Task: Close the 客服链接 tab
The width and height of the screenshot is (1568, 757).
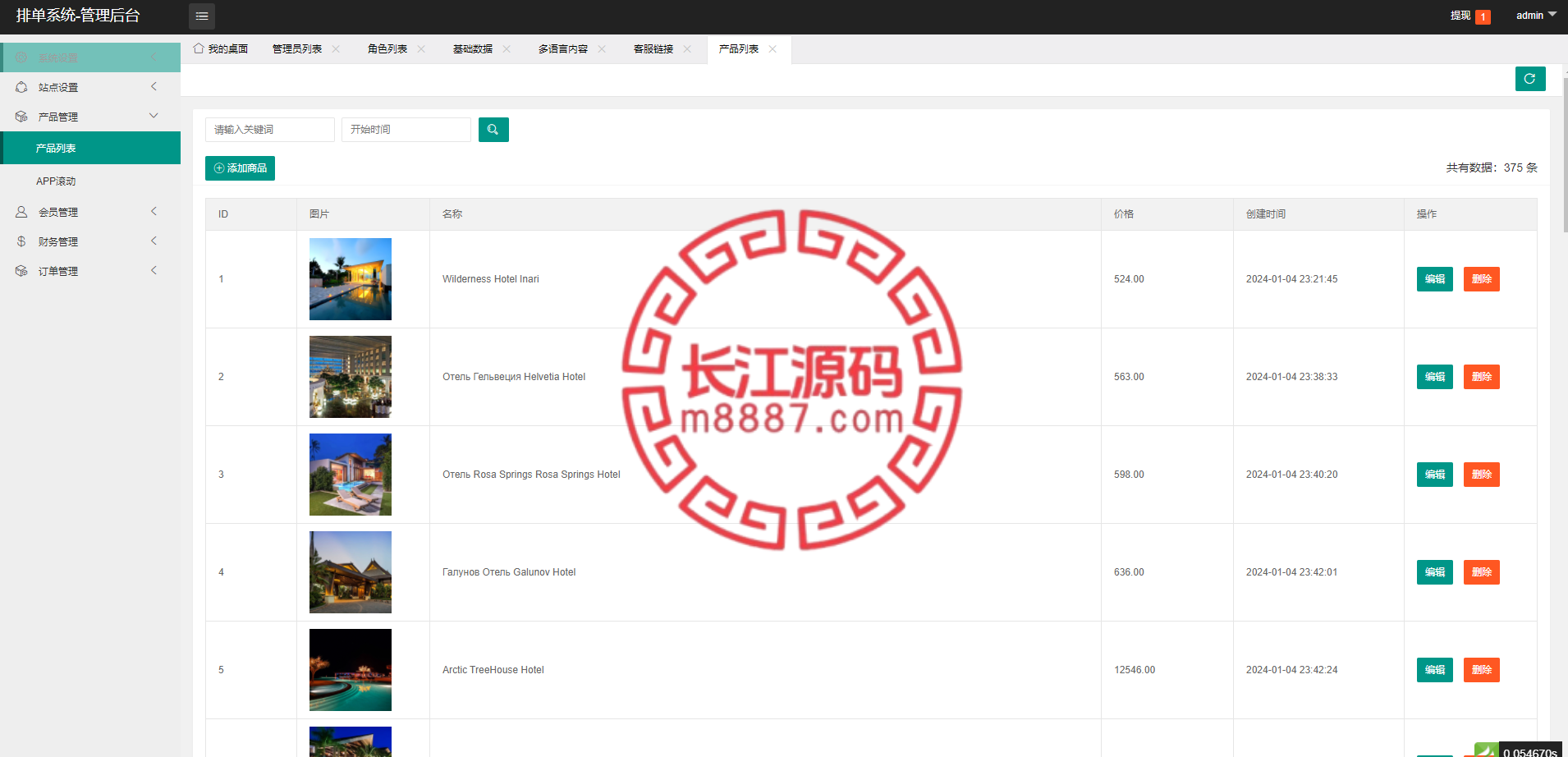Action: pos(687,49)
